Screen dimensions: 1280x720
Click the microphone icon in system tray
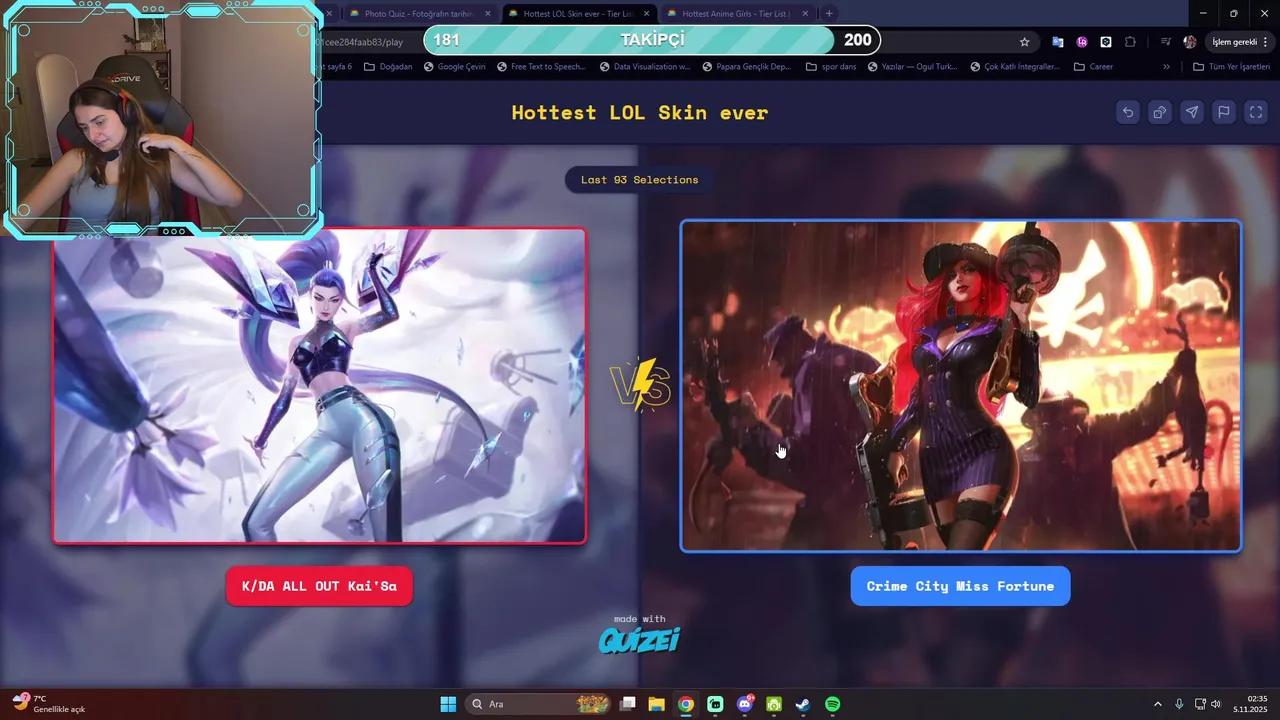click(1179, 704)
